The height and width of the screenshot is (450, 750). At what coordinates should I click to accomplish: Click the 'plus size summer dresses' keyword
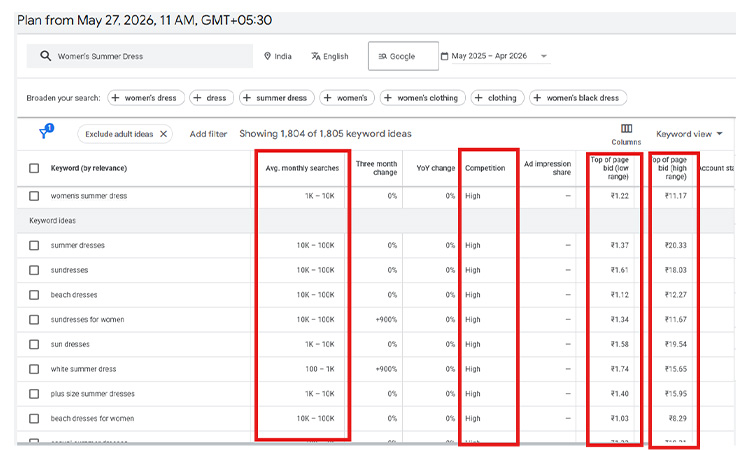click(92, 394)
